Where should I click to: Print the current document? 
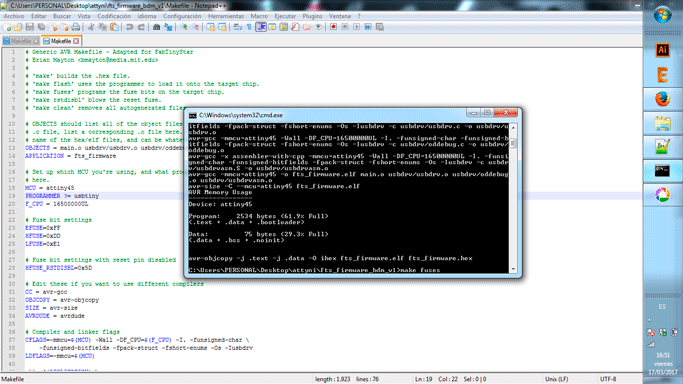[x=76, y=27]
